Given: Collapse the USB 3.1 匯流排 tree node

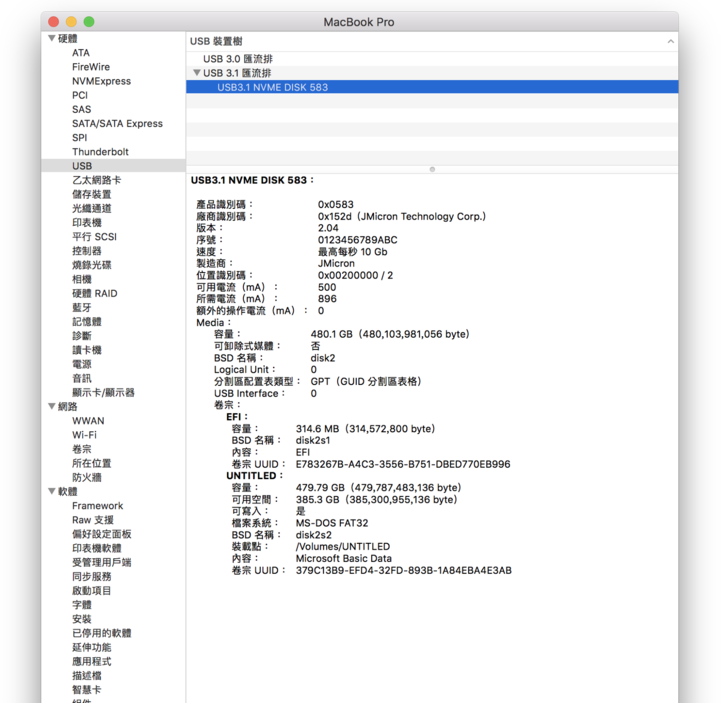Looking at the screenshot, I should click(197, 73).
